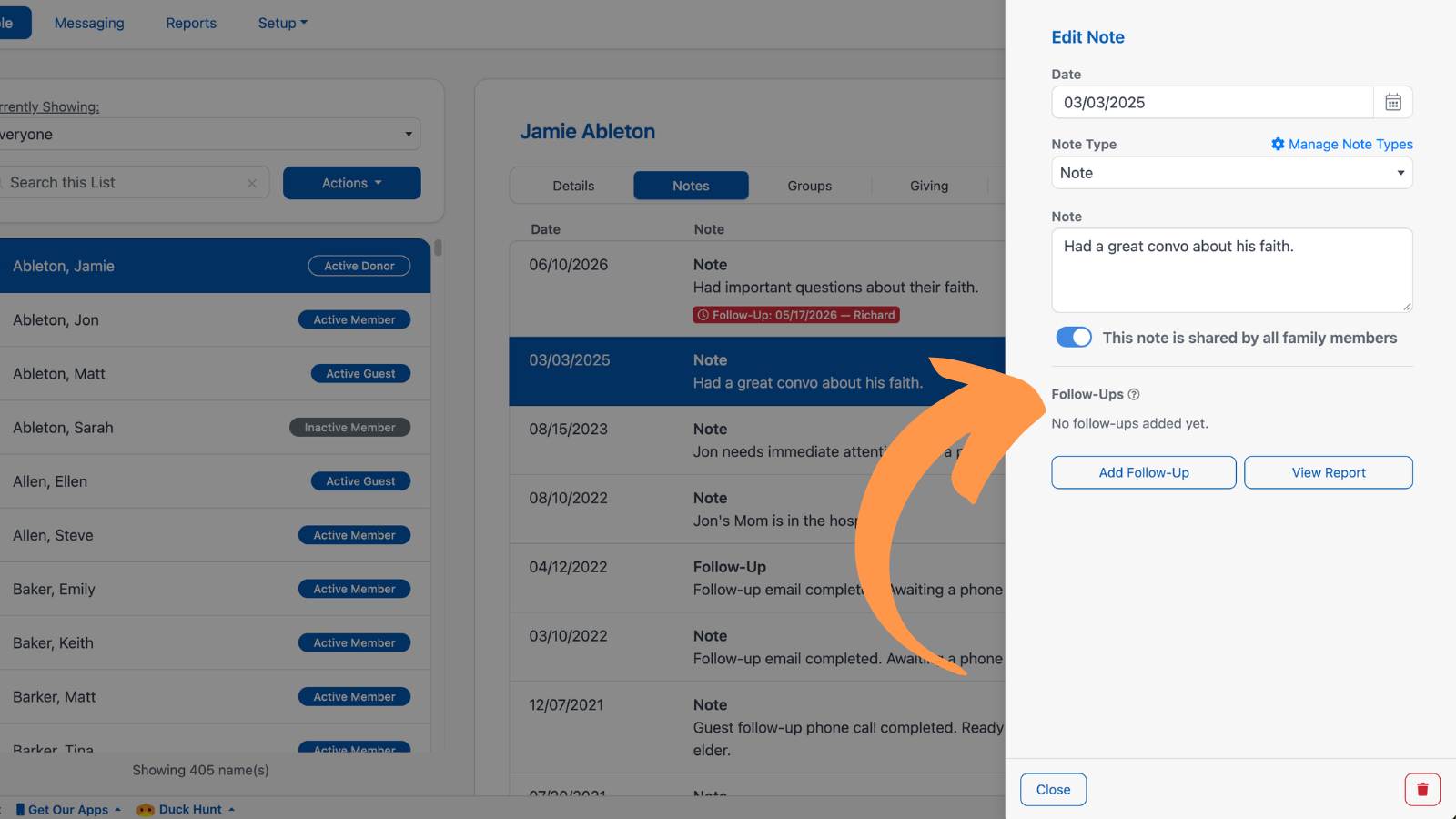
Task: Open the 04/12/2022 Follow-Up note row
Action: click(757, 578)
